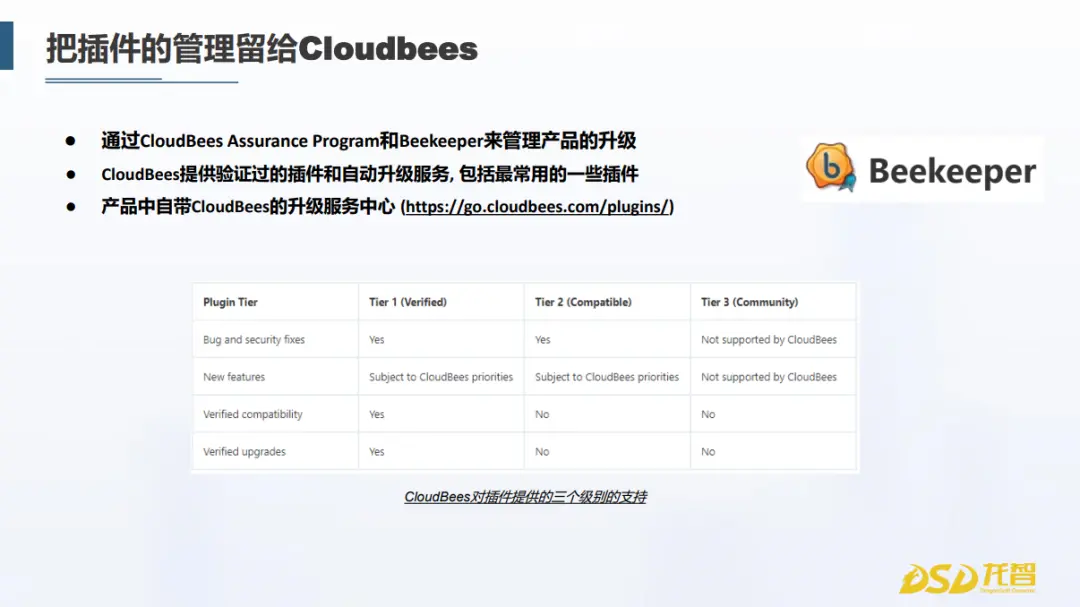Image resolution: width=1080 pixels, height=607 pixels.
Task: Click Tier 3 'No' in Verified compatibility row
Action: pos(708,414)
